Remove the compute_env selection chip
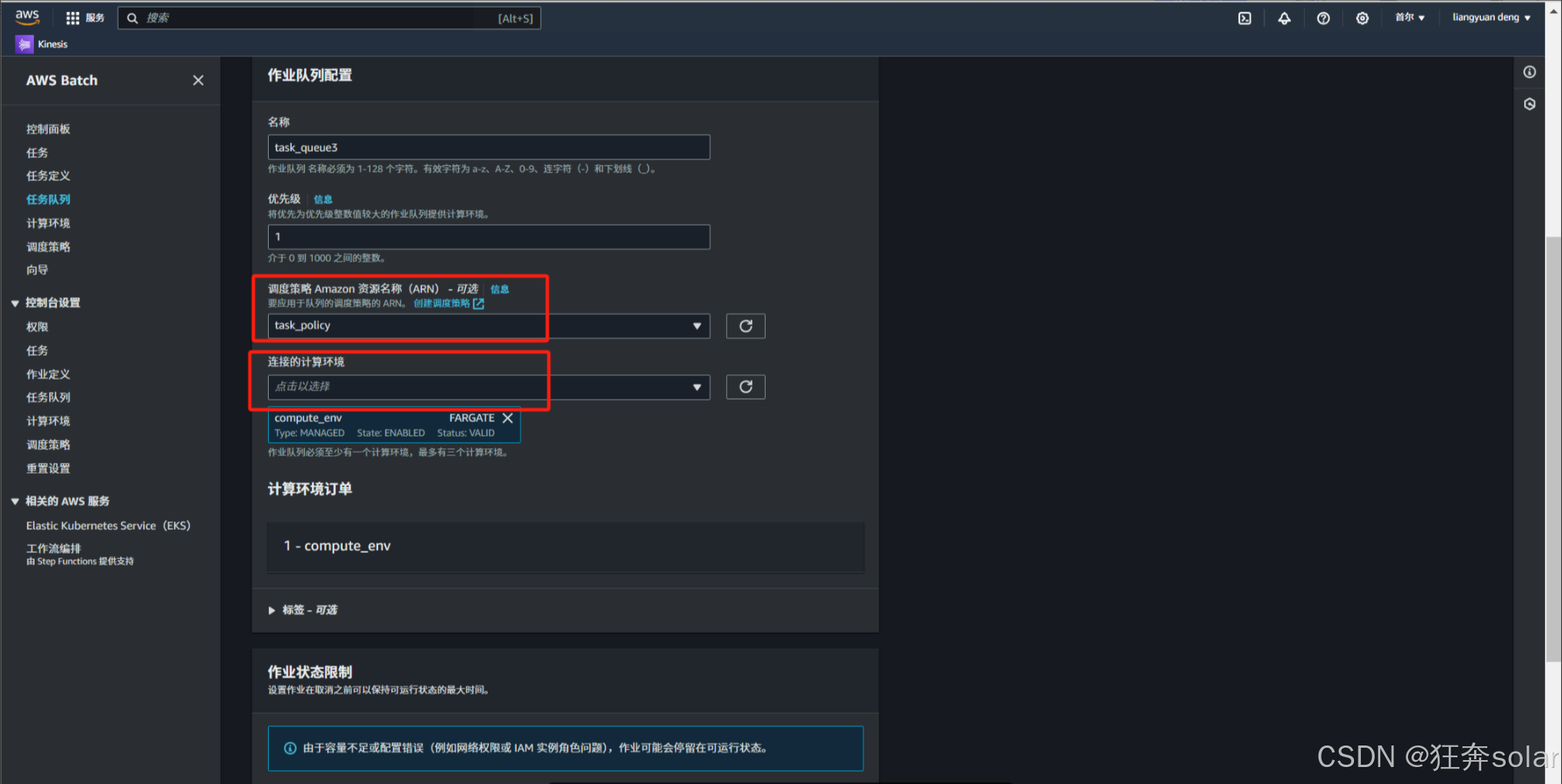This screenshot has height=784, width=1562. pyautogui.click(x=508, y=418)
